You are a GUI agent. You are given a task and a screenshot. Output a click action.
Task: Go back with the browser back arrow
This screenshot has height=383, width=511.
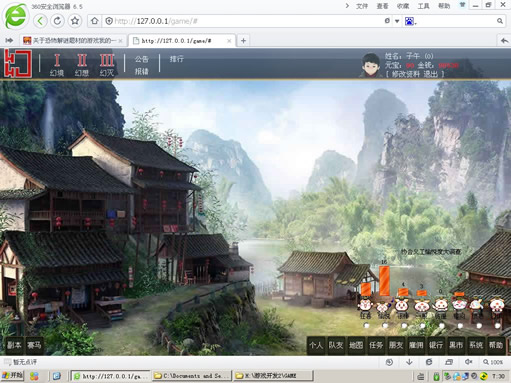40,21
